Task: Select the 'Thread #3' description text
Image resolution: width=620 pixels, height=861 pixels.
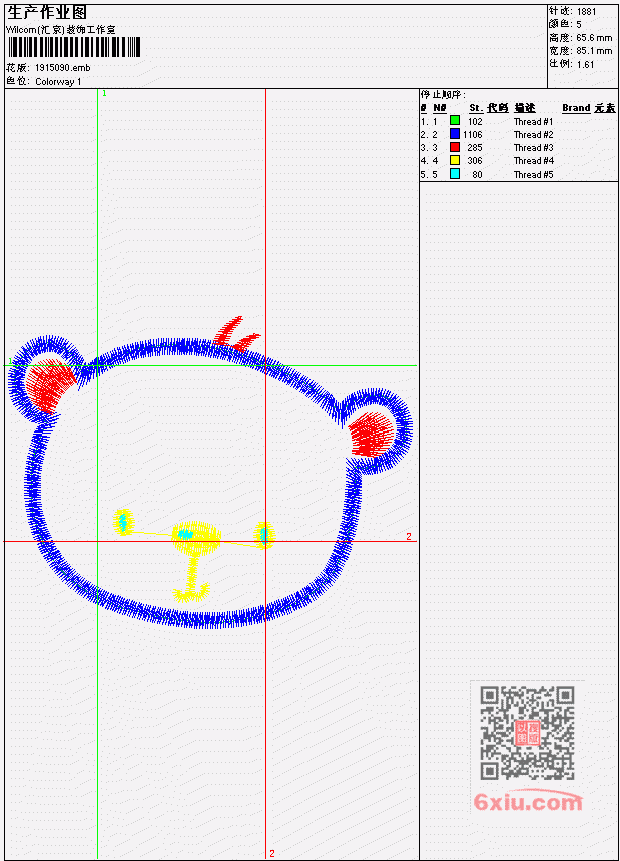Action: (x=533, y=148)
